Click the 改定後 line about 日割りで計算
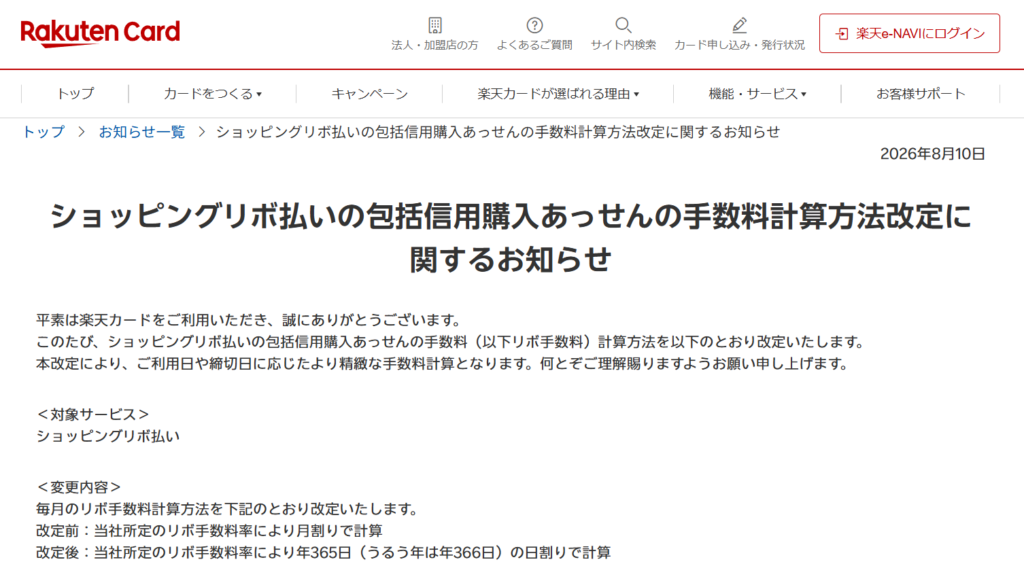Image resolution: width=1024 pixels, height=581 pixels. 323,552
